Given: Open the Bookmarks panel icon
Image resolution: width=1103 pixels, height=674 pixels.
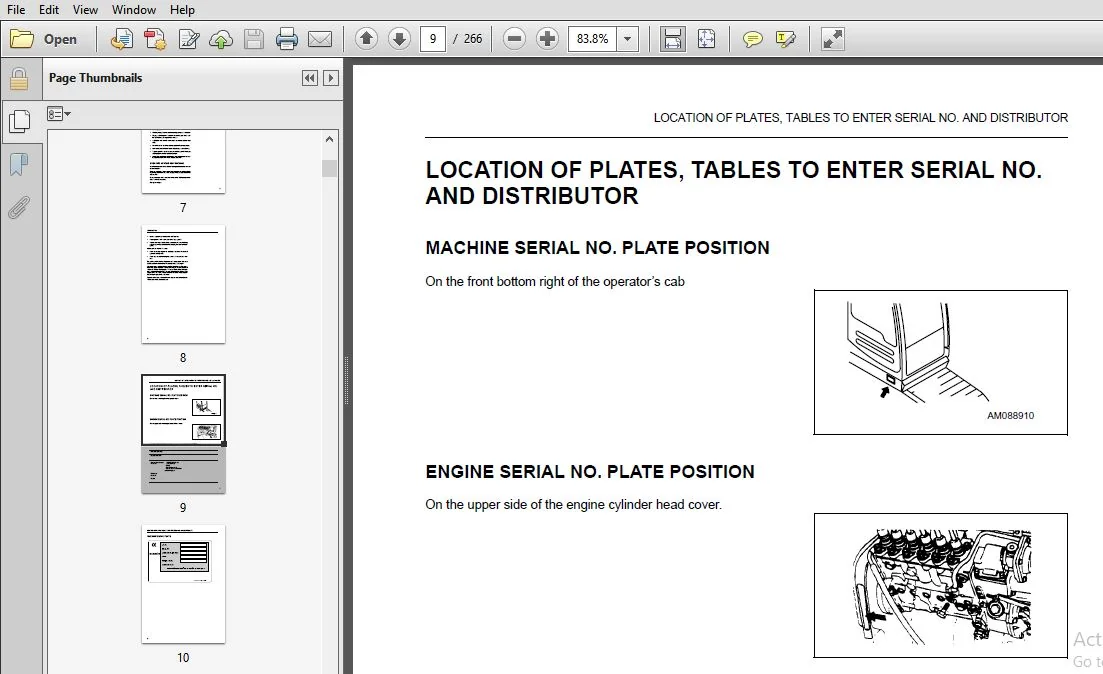Looking at the screenshot, I should [19, 165].
